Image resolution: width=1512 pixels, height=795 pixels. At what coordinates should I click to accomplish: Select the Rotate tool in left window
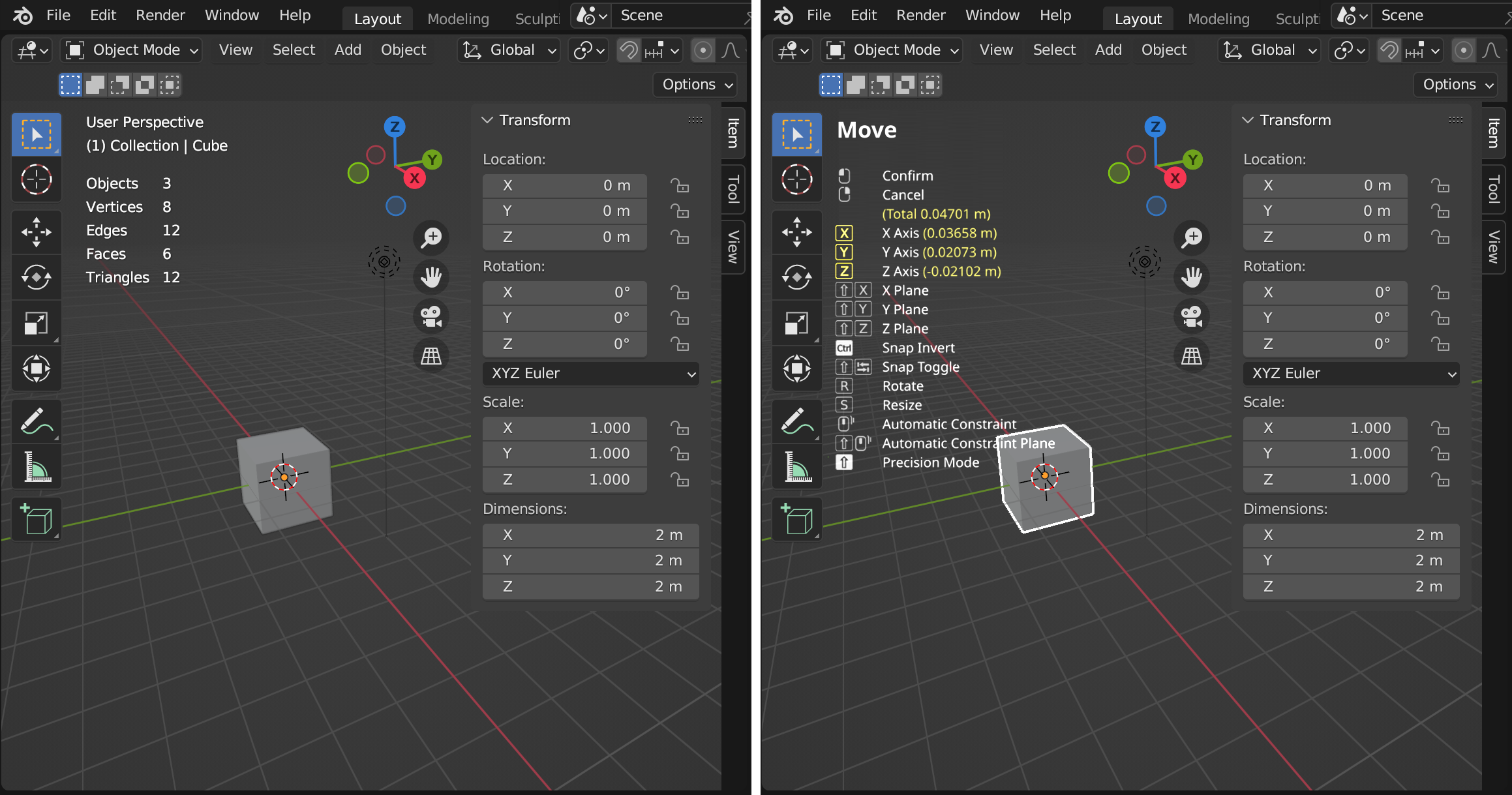pos(37,277)
